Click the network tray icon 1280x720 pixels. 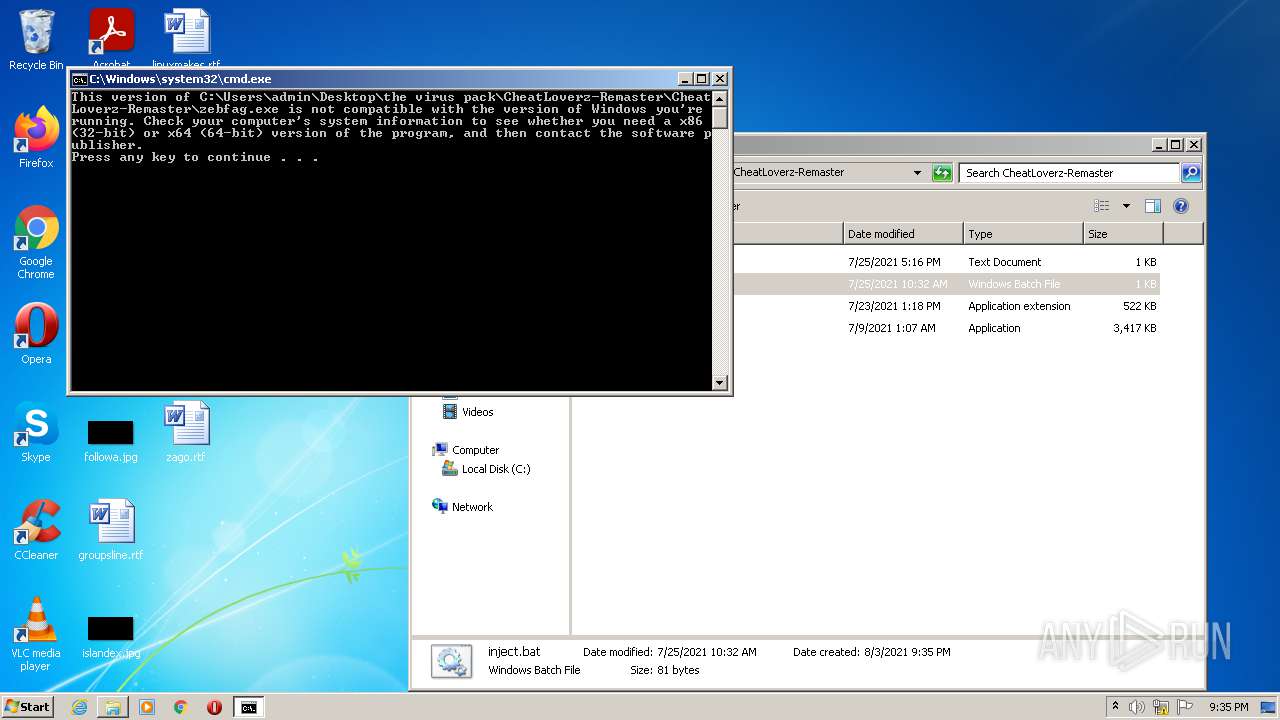[1161, 707]
